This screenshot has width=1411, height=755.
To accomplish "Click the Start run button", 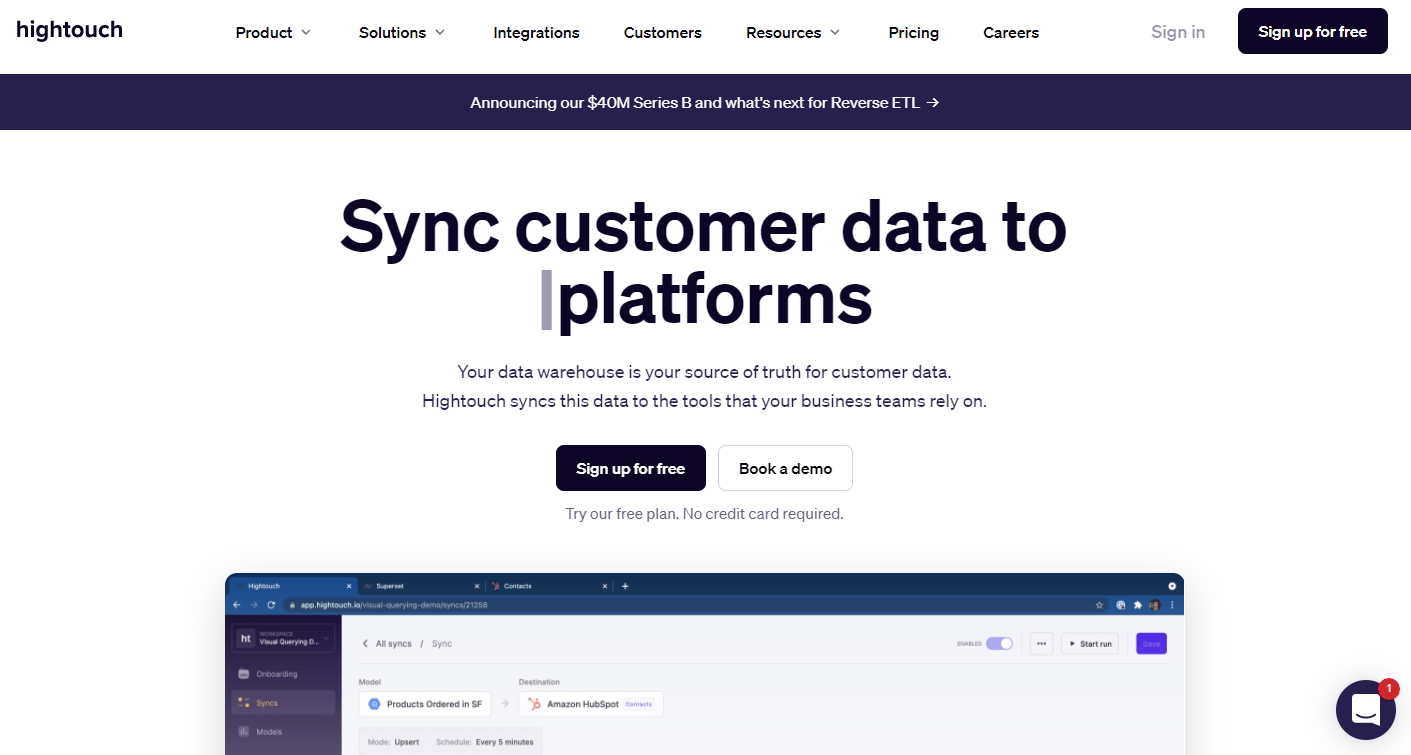I will click(1090, 643).
